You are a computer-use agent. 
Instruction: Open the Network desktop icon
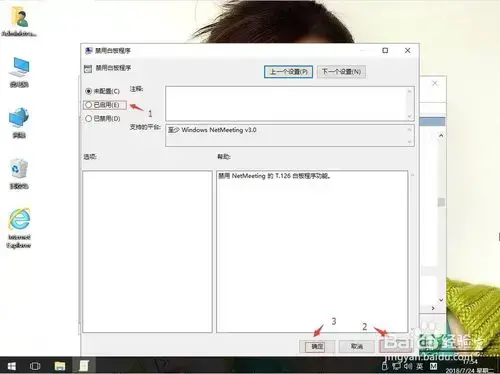pyautogui.click(x=19, y=123)
